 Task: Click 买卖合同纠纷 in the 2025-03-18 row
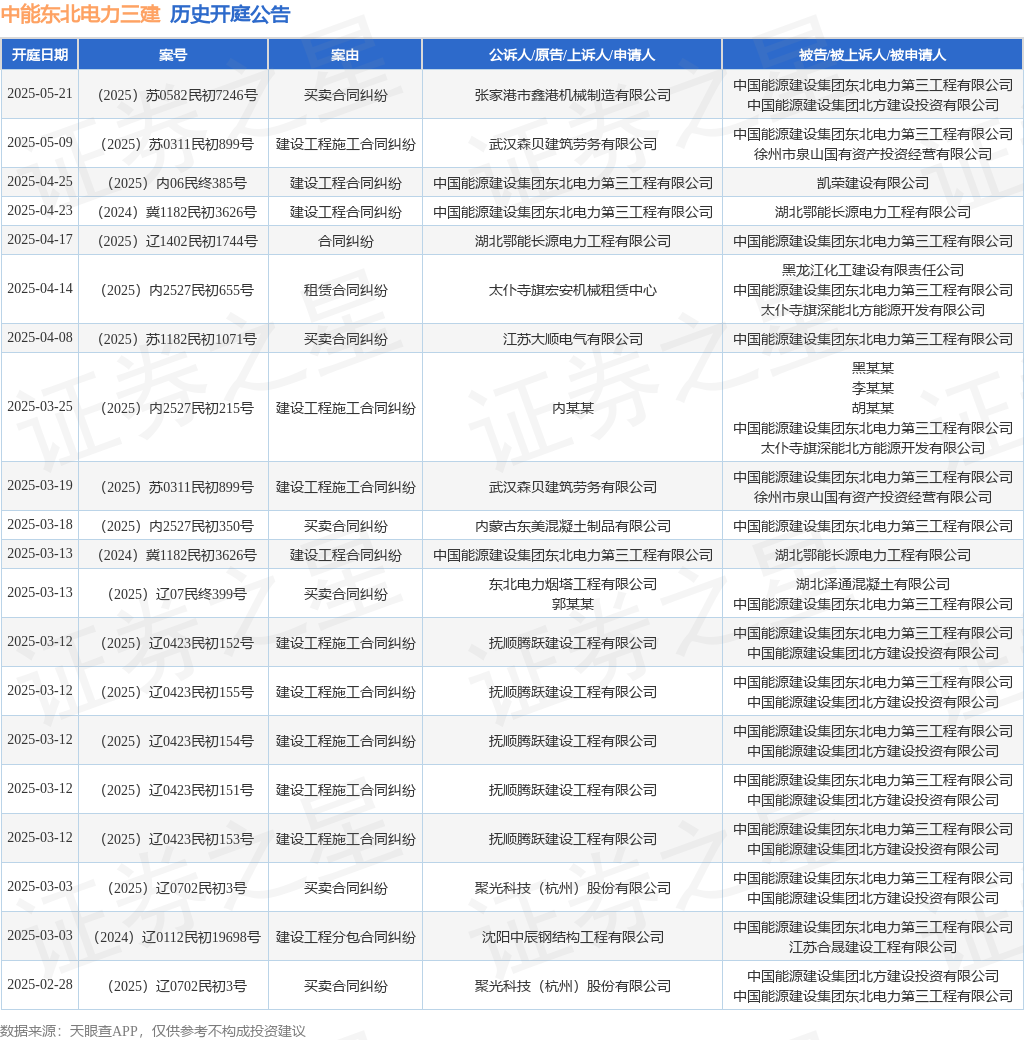[x=346, y=526]
